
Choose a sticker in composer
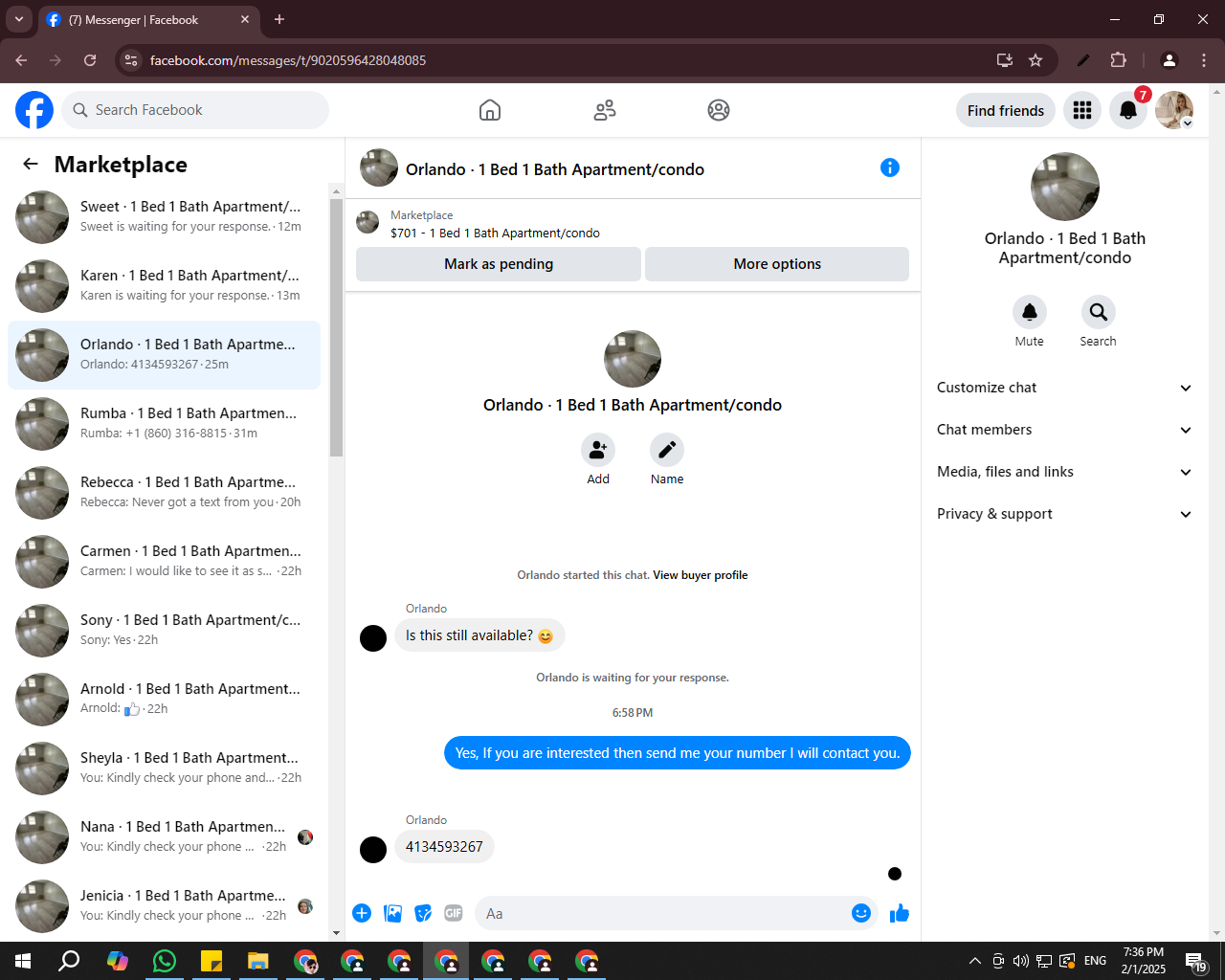coord(423,913)
